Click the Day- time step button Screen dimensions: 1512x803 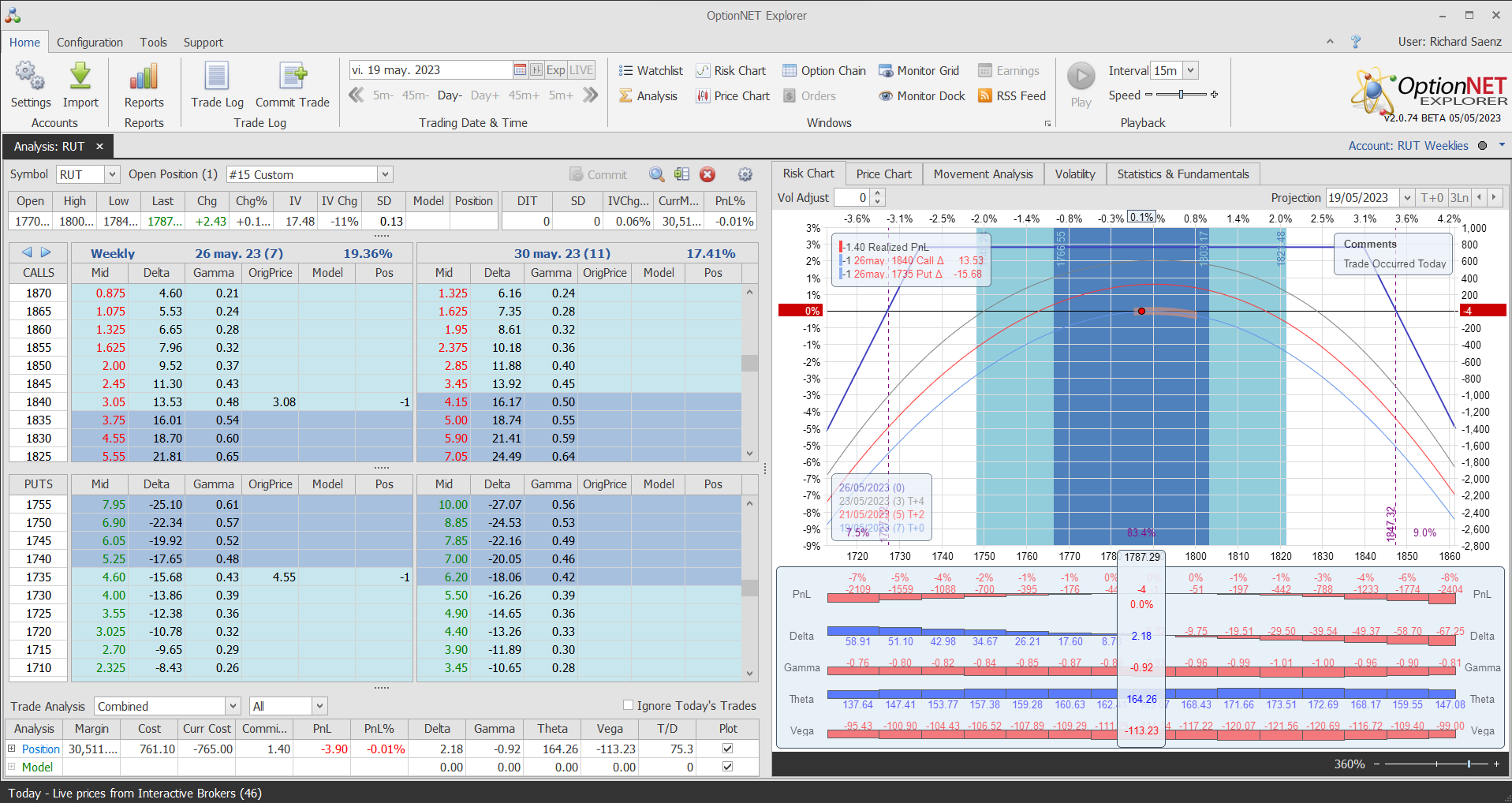450,95
